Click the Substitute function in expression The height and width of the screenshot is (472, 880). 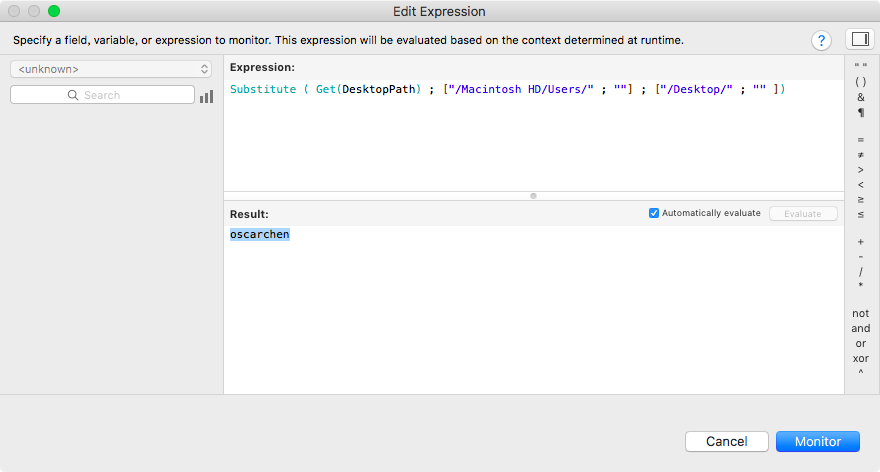pos(263,89)
